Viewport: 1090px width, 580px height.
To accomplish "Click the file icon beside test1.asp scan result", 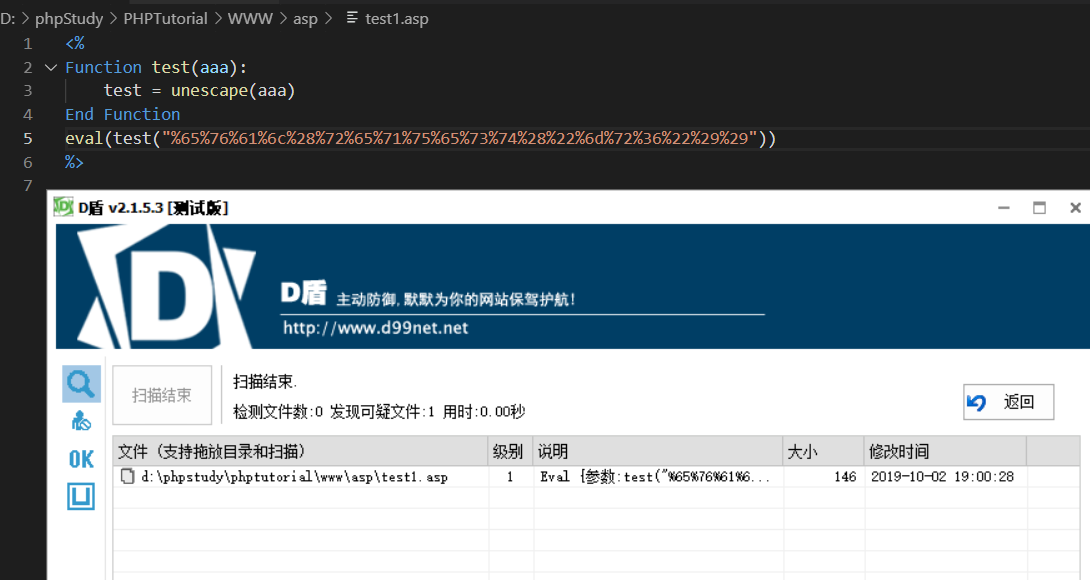I will coord(127,476).
